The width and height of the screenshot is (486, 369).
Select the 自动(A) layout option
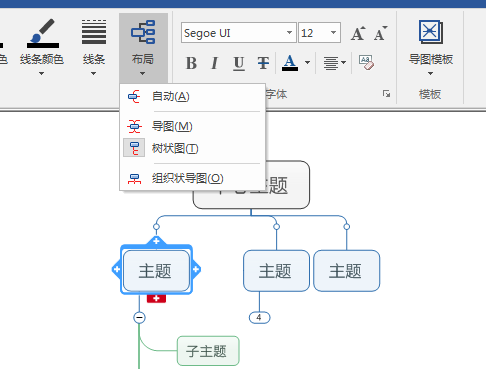193,97
